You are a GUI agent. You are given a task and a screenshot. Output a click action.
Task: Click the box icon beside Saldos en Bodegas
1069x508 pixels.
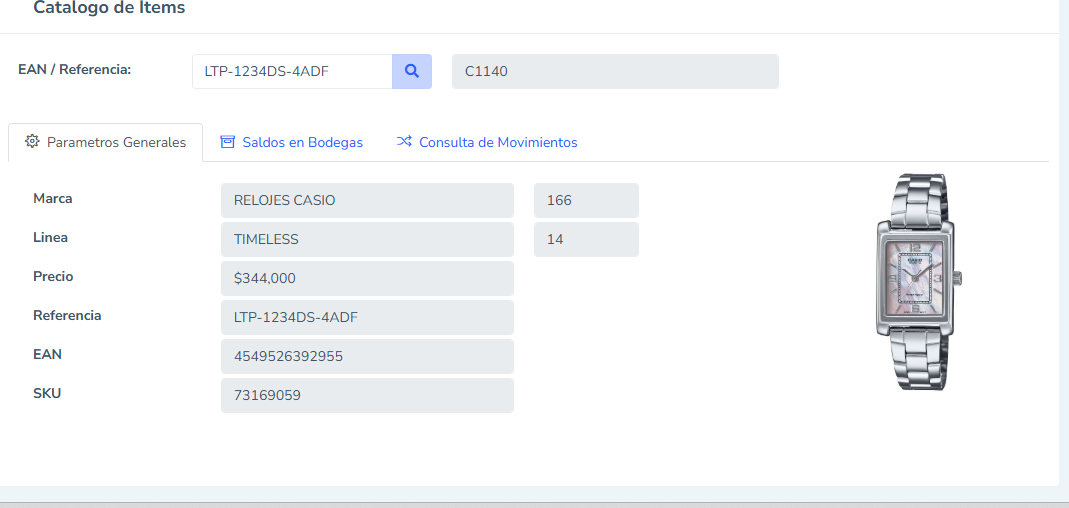(228, 142)
